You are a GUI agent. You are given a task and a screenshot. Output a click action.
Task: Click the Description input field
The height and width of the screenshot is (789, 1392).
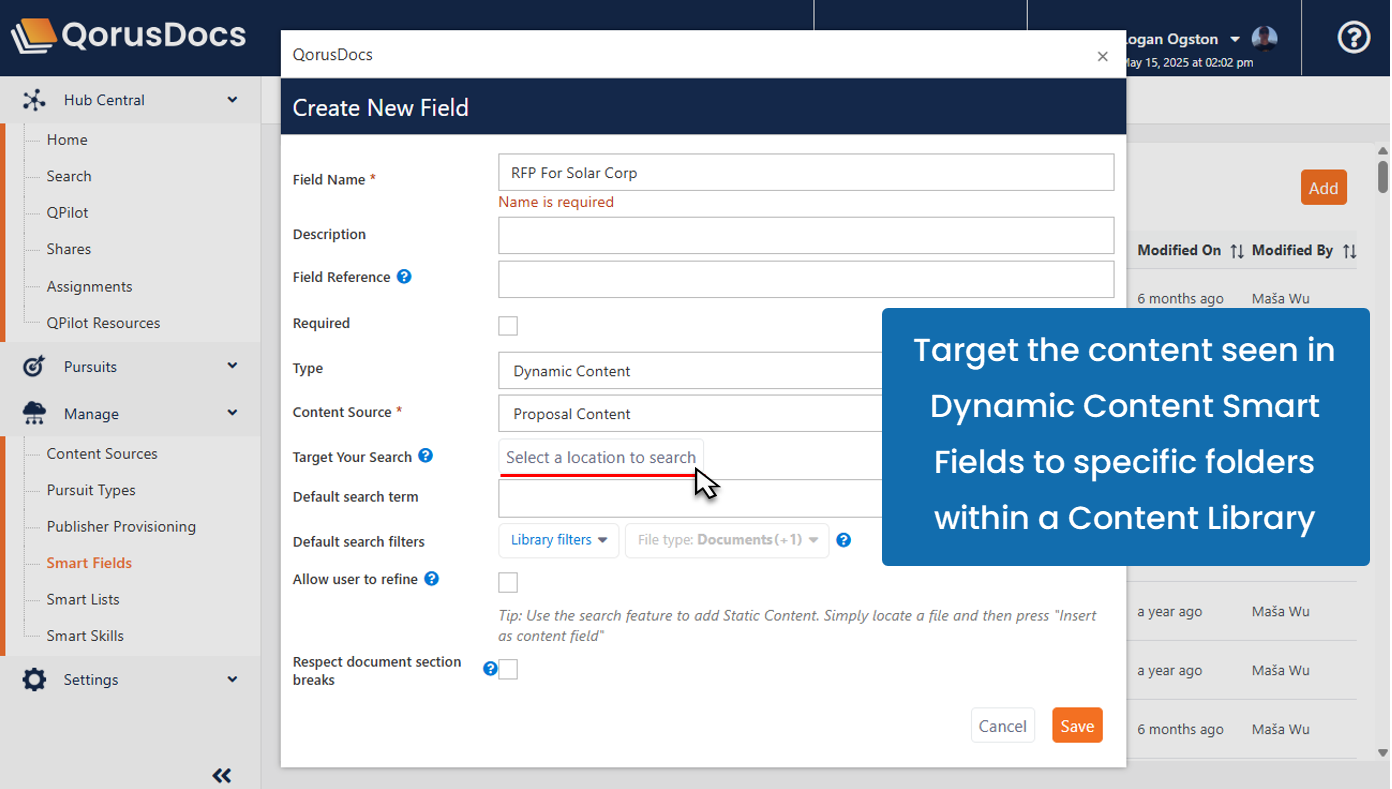pos(806,235)
